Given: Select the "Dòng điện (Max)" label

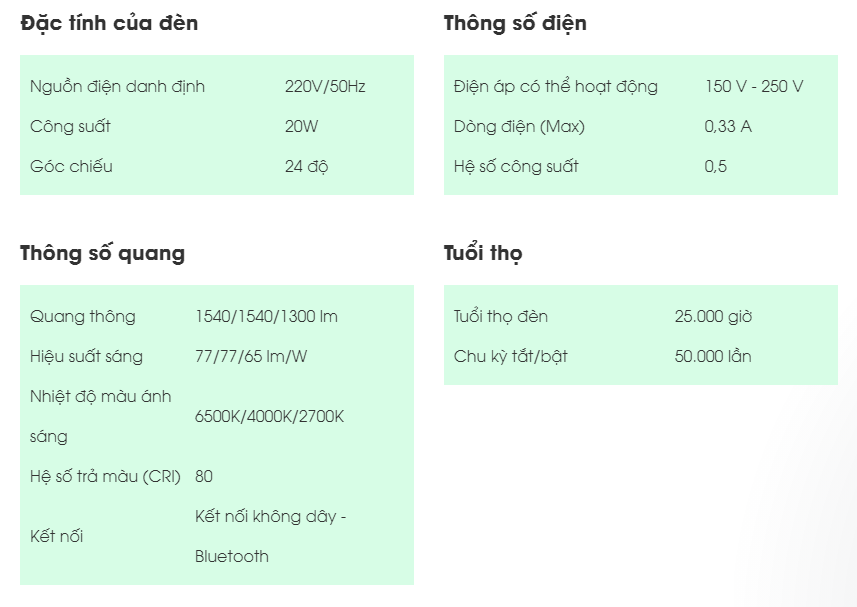Looking at the screenshot, I should coord(519,126).
